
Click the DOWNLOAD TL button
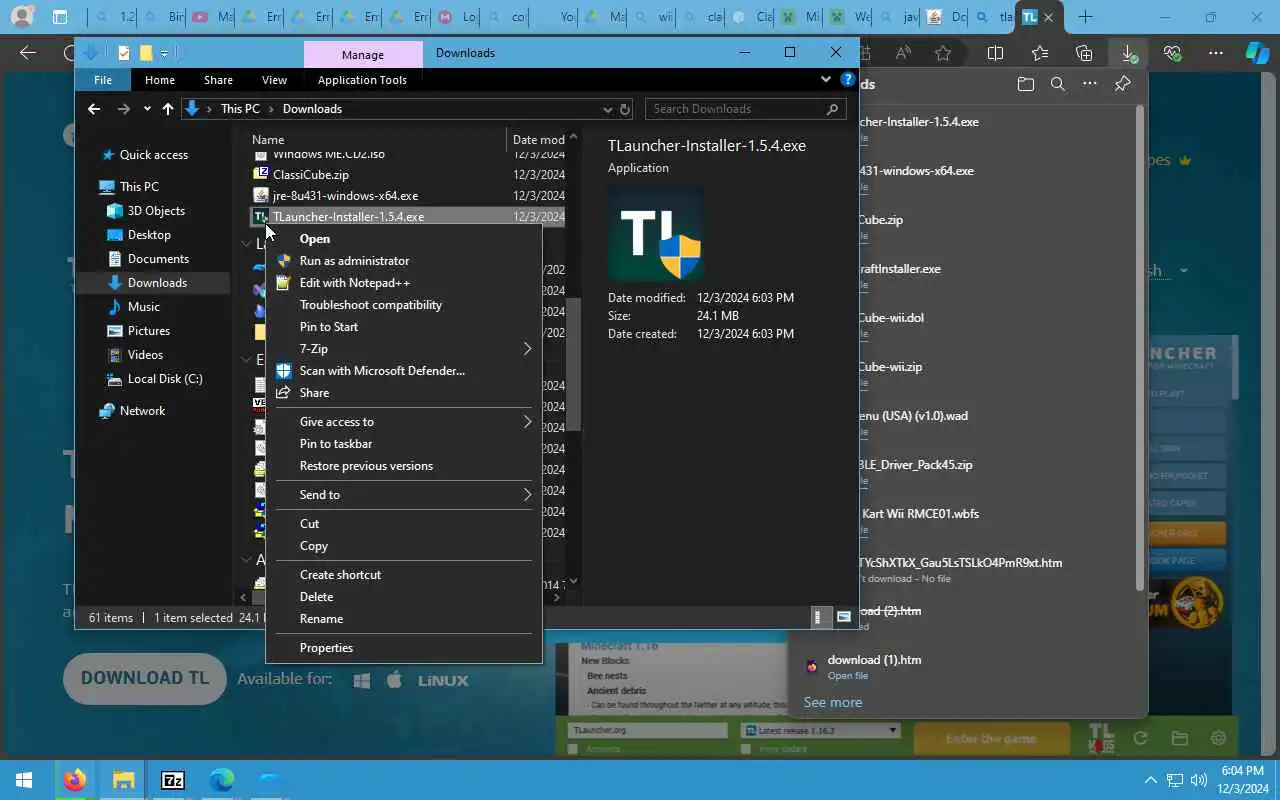145,678
